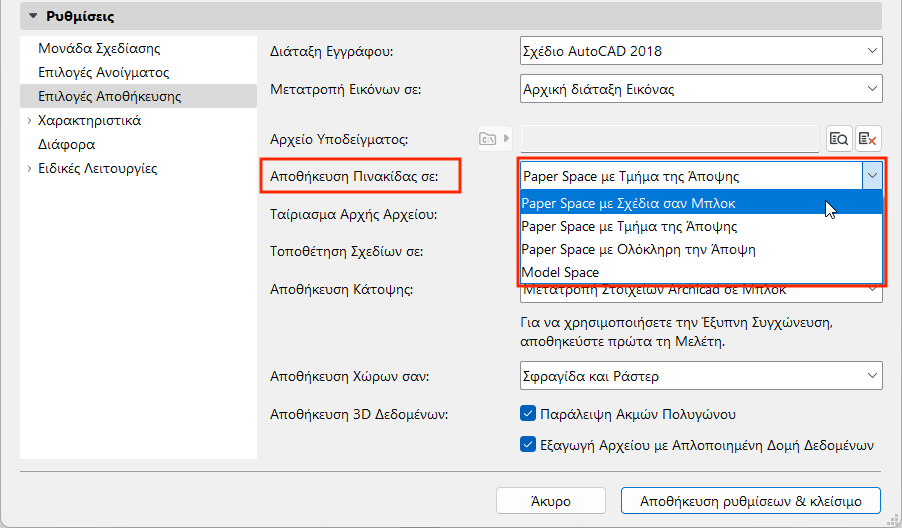Expand the Ειδικές Λειτουργίες tree item
Image resolution: width=902 pixels, height=528 pixels.
(29, 169)
